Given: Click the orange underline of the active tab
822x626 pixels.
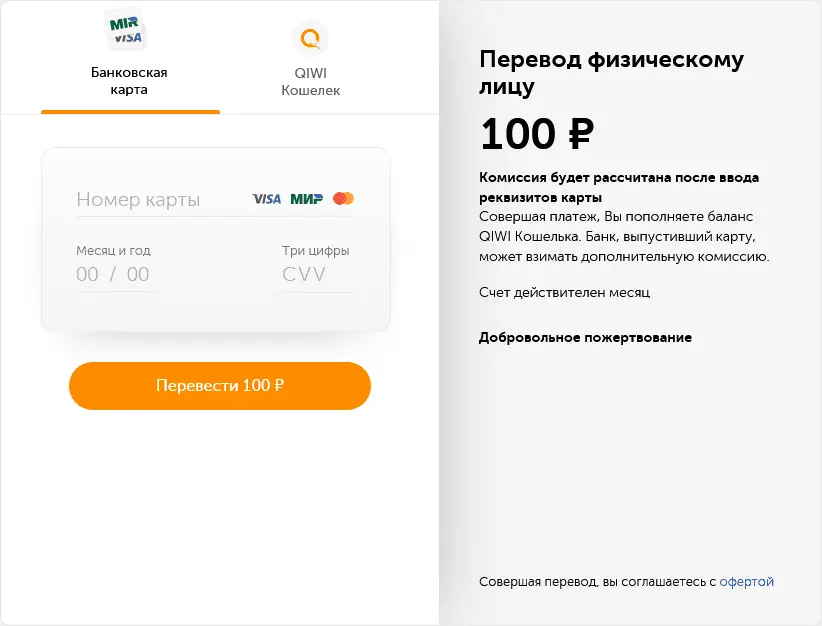Looking at the screenshot, I should click(x=130, y=112).
